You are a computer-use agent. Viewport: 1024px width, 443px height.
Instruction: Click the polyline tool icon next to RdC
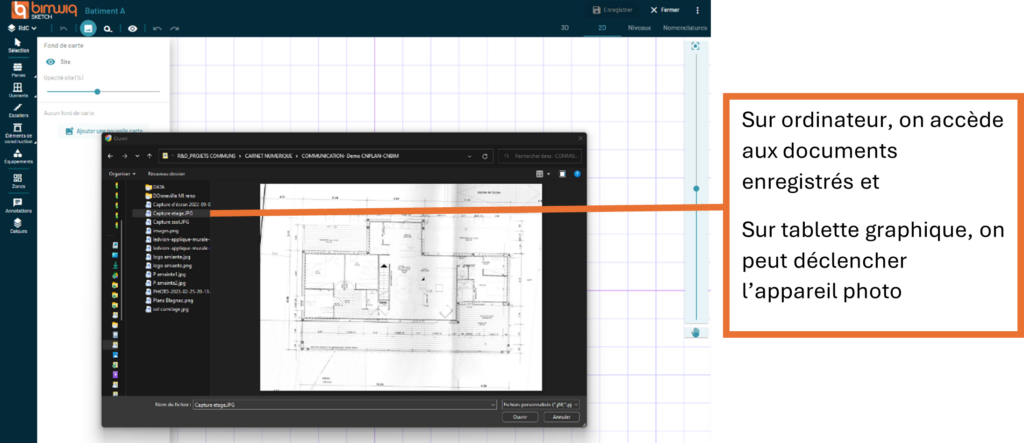click(63, 29)
